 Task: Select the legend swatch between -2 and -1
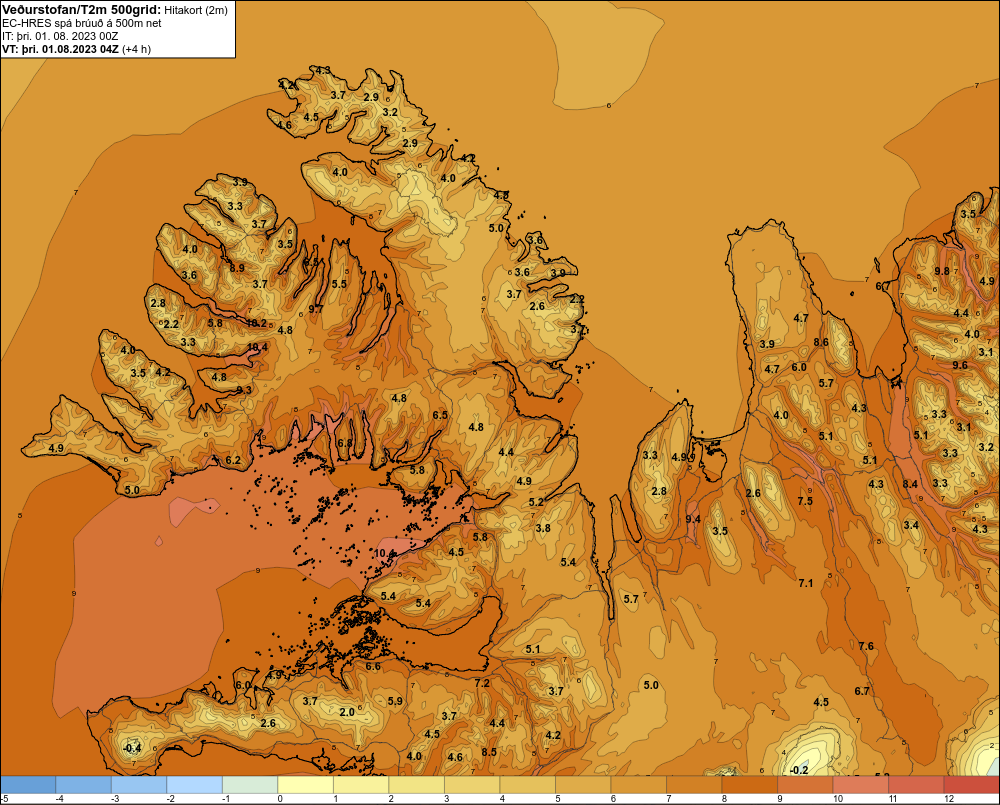coord(195,785)
